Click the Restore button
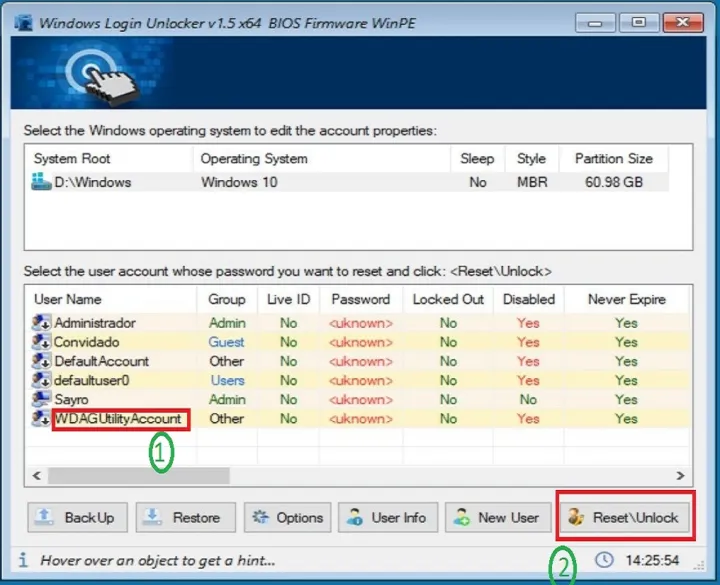Image resolution: width=720 pixels, height=585 pixels. 186,518
